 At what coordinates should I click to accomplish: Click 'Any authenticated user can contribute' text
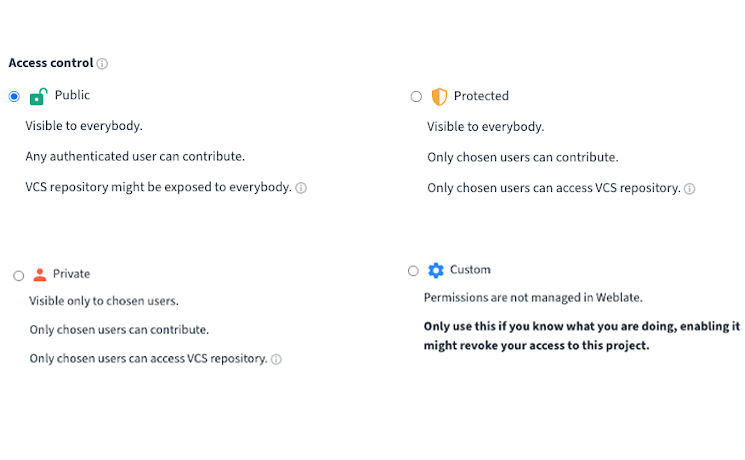point(135,157)
